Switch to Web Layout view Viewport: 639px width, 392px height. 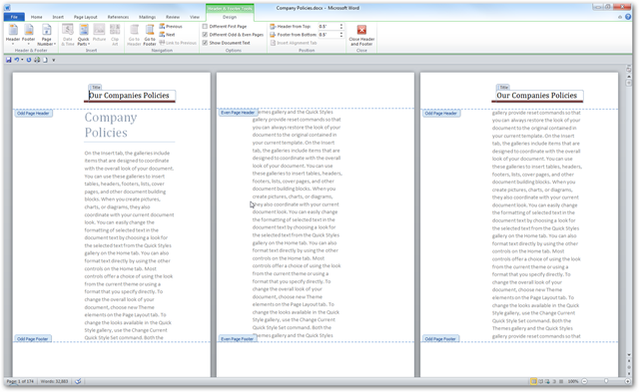[x=547, y=381]
